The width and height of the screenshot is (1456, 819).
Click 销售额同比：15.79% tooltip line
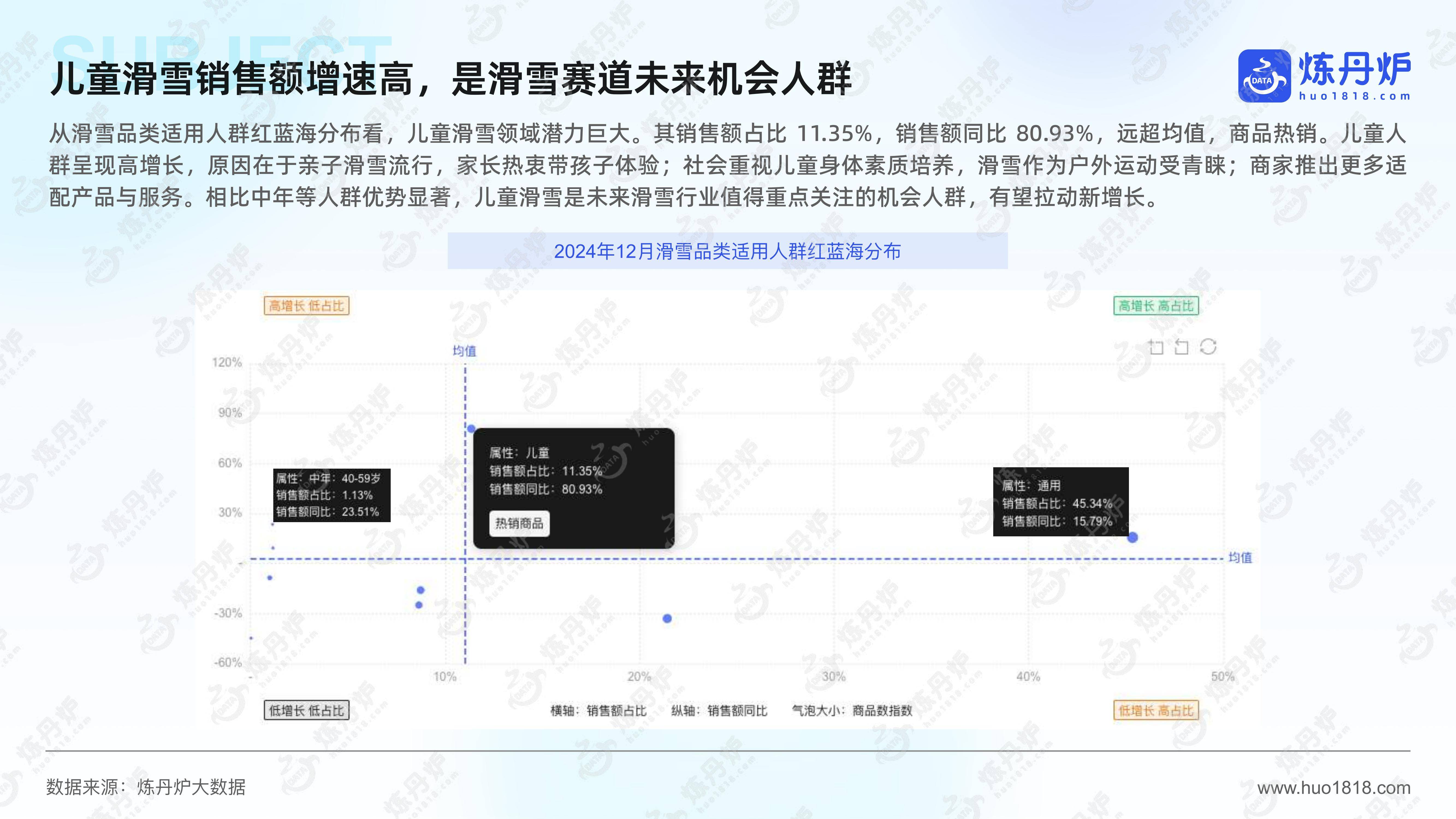pyautogui.click(x=1057, y=521)
